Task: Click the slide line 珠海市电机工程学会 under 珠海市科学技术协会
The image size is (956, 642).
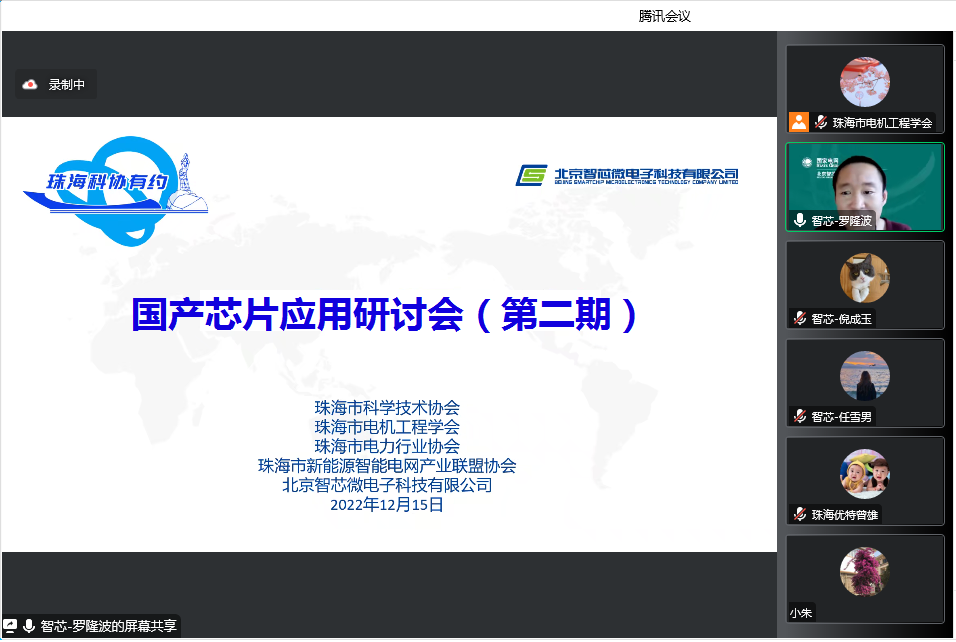Action: [x=387, y=427]
